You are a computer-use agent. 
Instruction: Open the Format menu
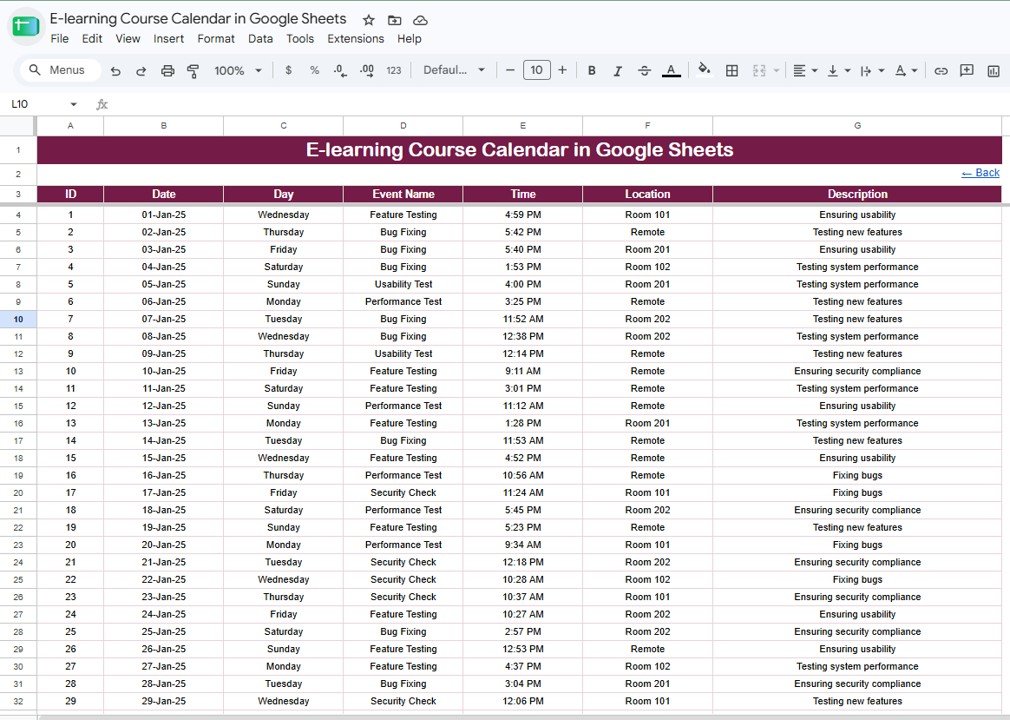tap(216, 39)
